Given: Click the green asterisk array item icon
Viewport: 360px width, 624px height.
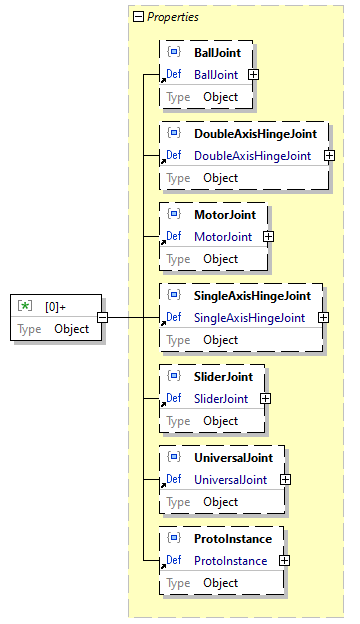Looking at the screenshot, I should pos(25,306).
